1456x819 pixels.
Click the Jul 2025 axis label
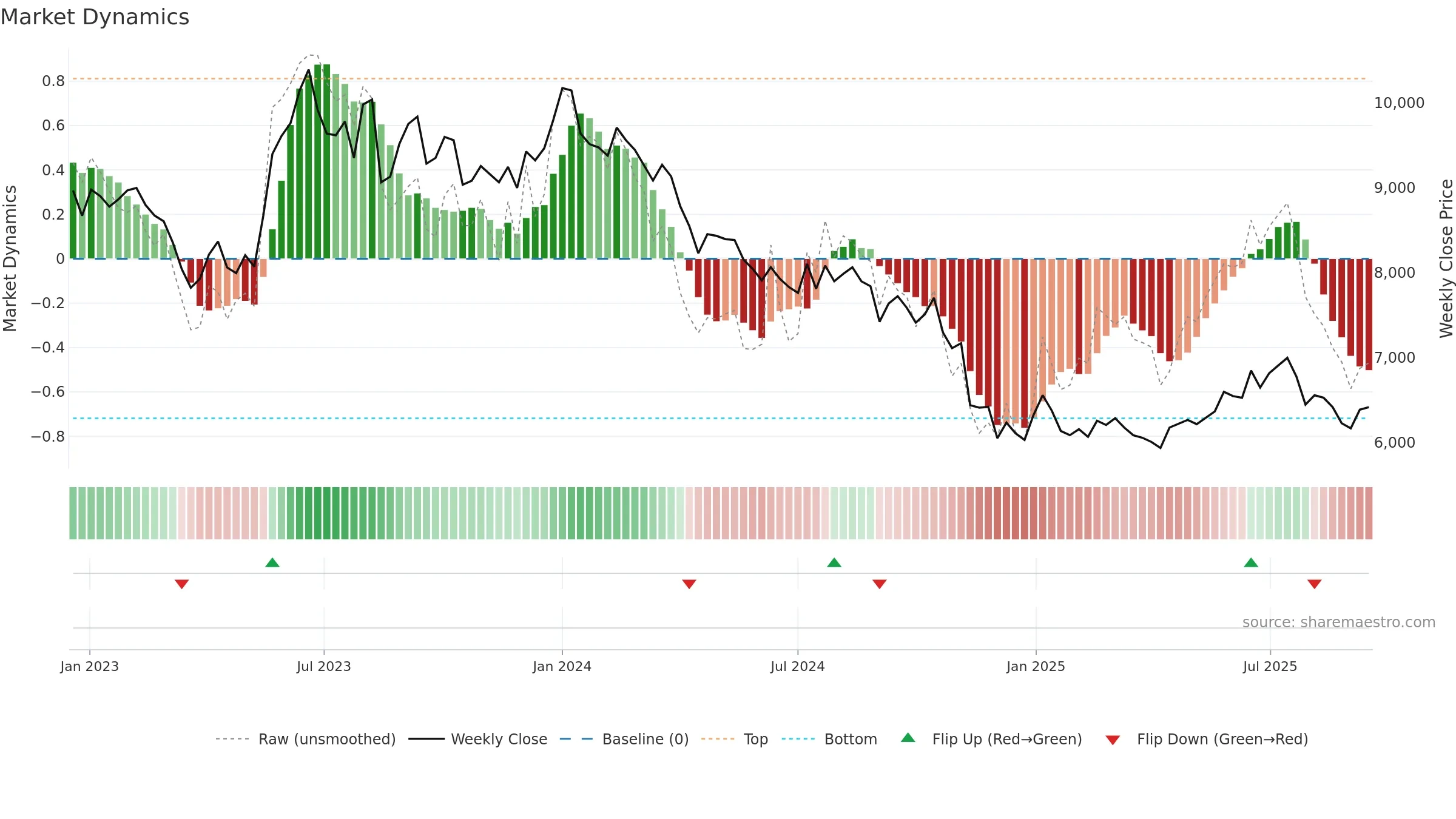1270,666
